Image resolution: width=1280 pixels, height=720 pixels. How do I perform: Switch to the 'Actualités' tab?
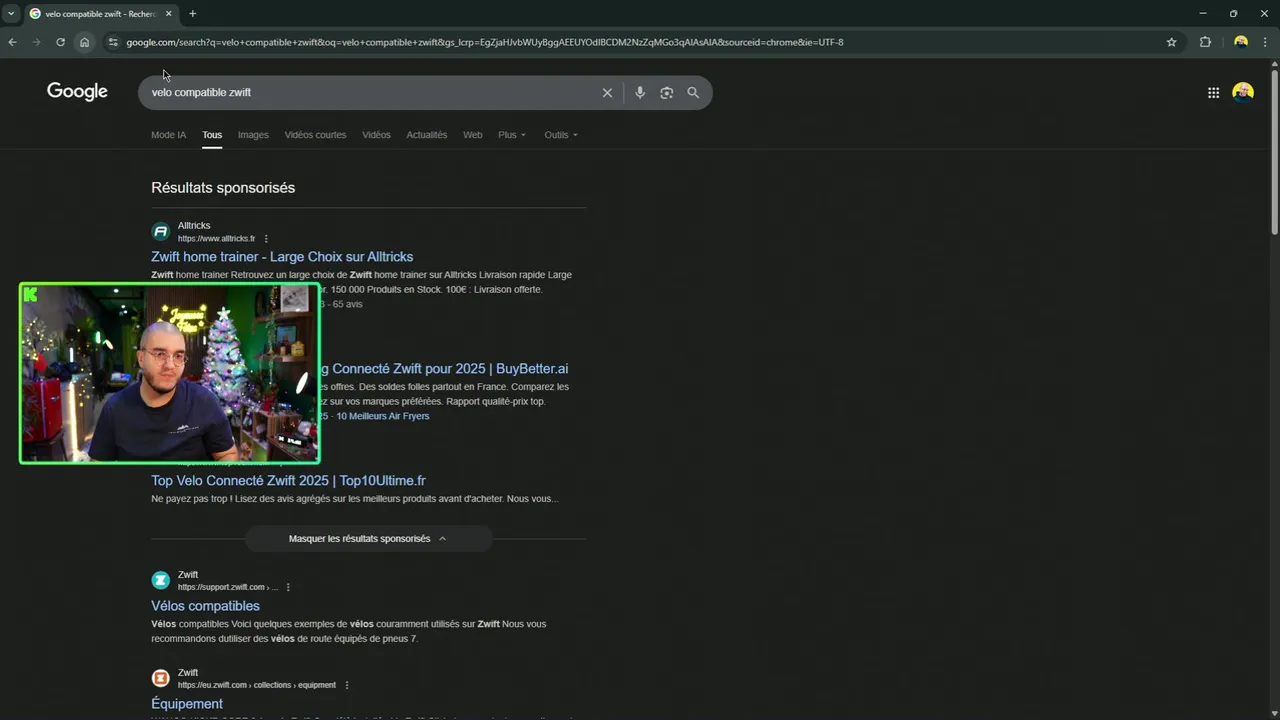427,135
